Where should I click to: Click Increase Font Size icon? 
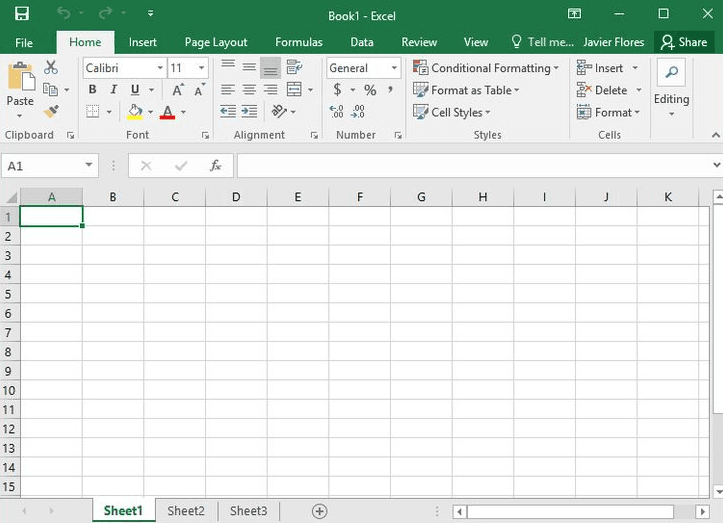178,90
